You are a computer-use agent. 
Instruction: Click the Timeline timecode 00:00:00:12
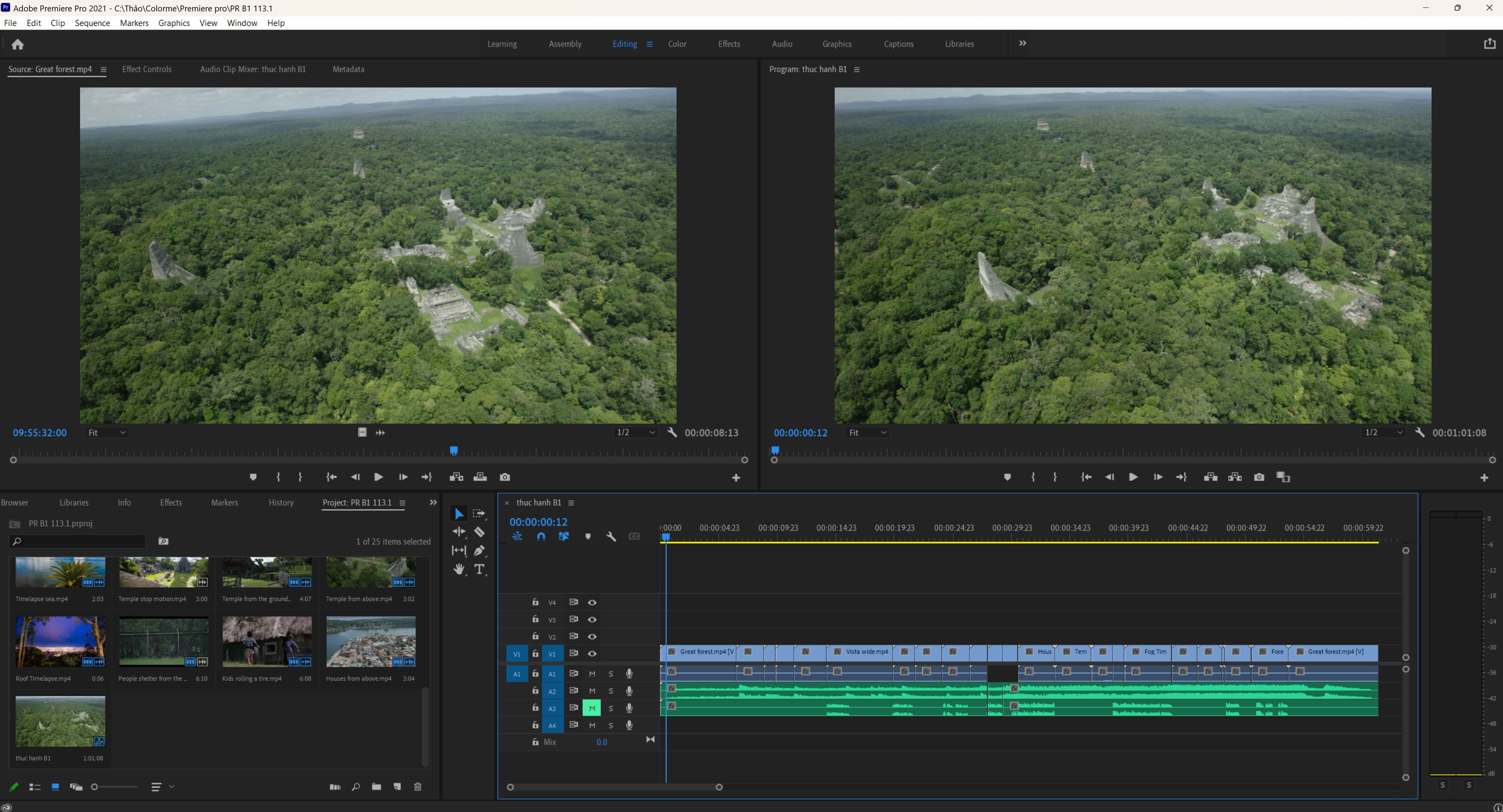[538, 522]
